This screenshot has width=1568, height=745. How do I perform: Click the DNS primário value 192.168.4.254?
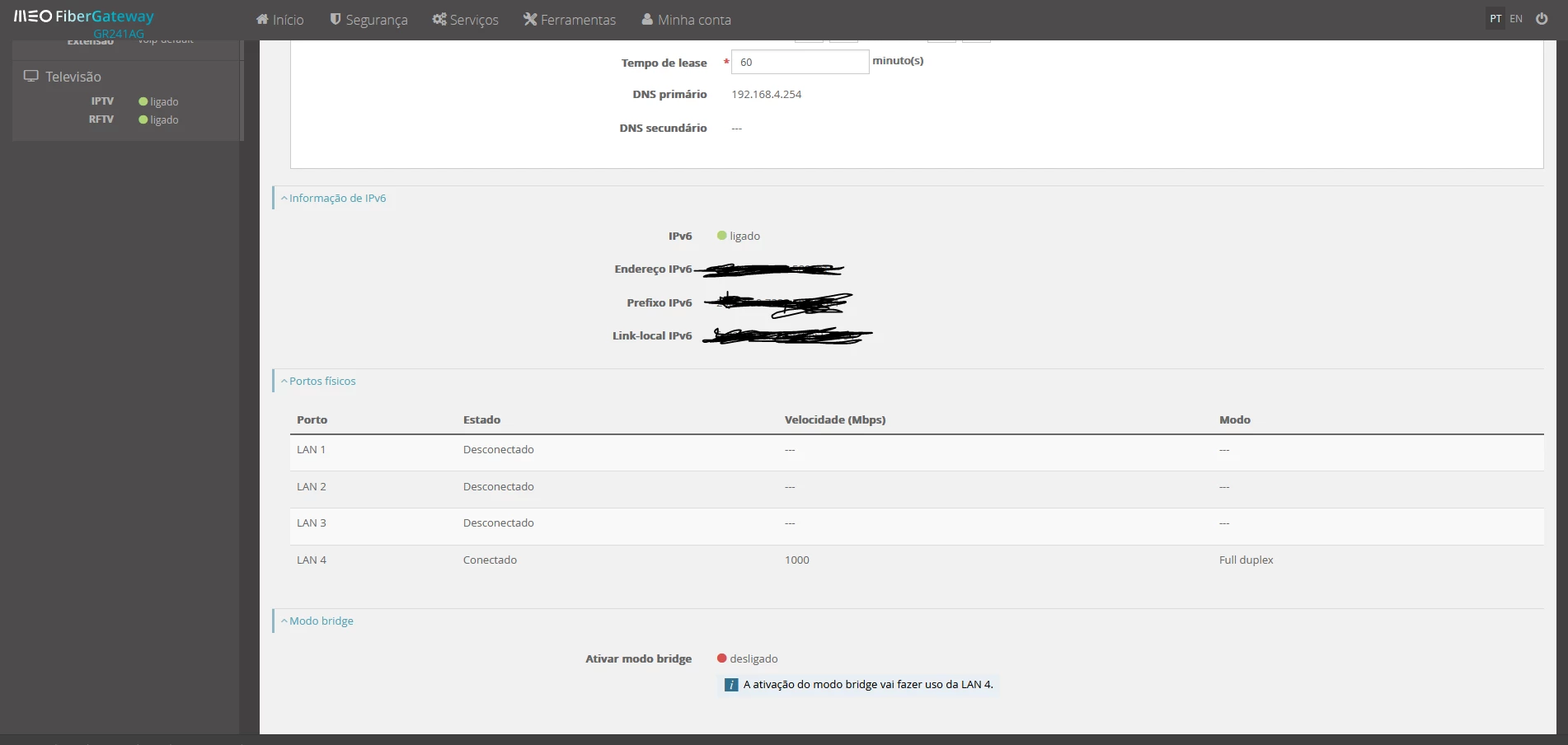767,94
